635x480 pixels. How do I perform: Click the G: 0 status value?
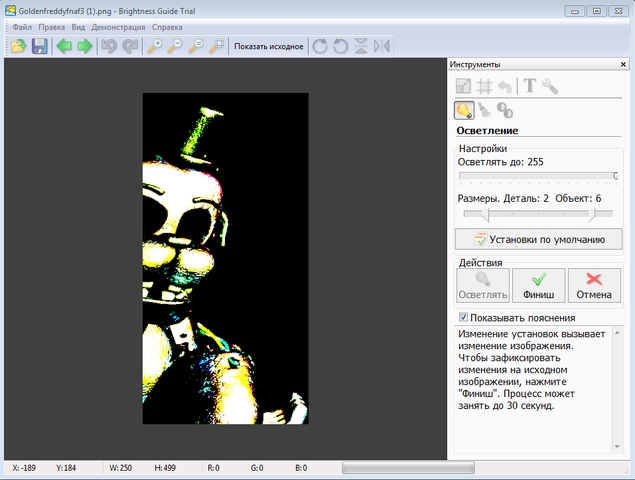[x=257, y=468]
